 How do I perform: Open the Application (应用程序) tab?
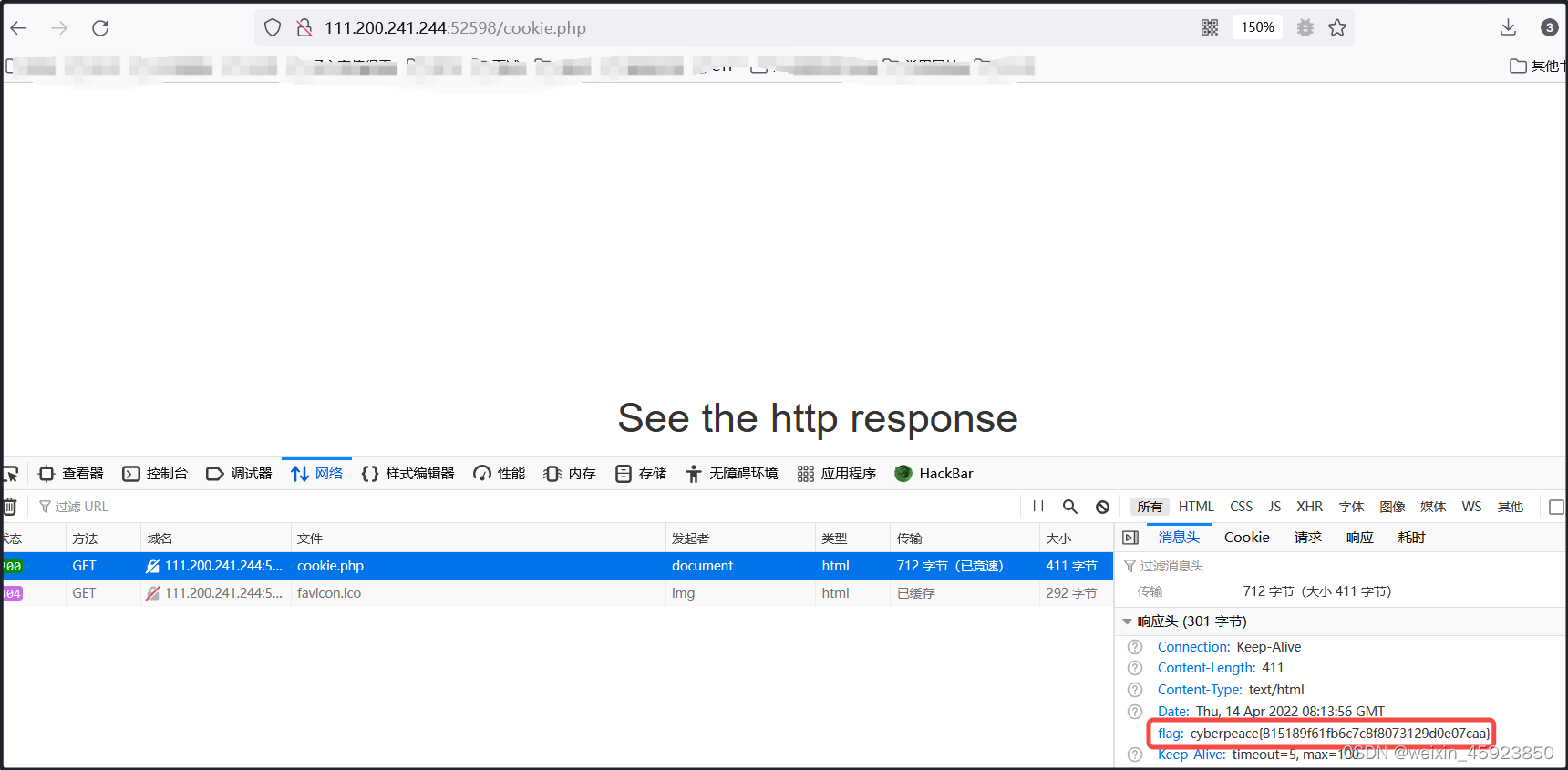[x=837, y=474]
